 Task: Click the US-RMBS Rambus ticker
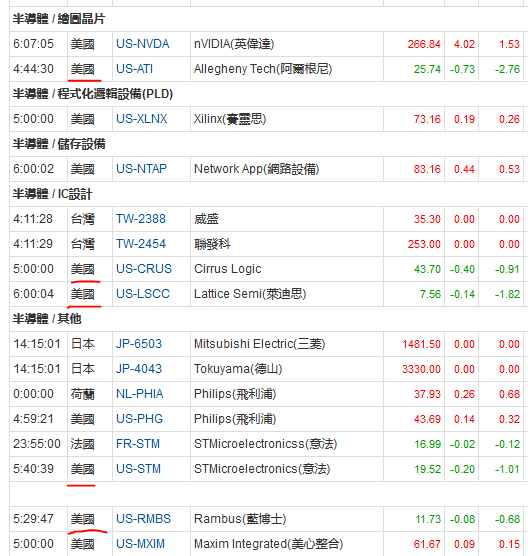[x=143, y=519]
